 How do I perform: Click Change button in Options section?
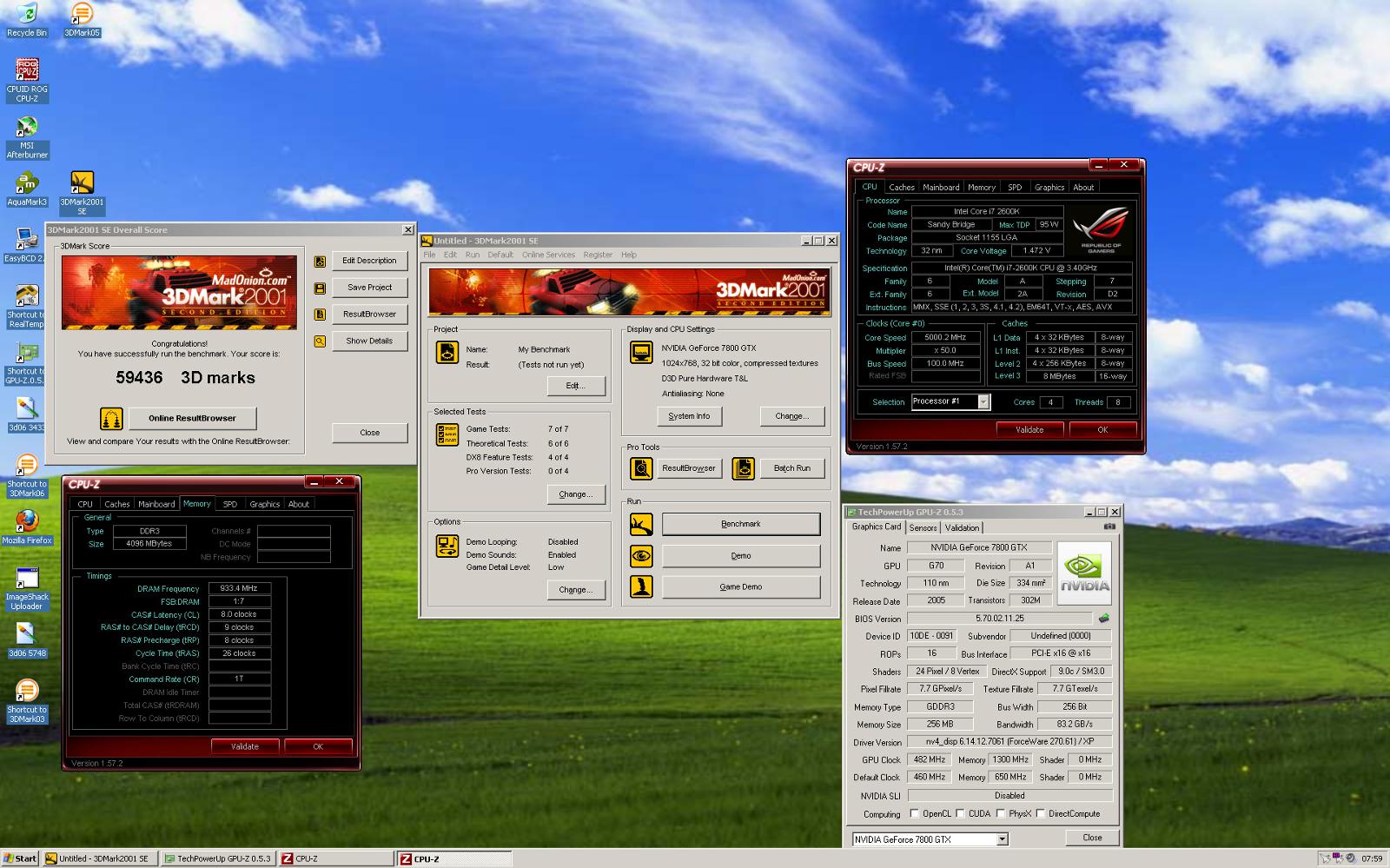click(576, 590)
